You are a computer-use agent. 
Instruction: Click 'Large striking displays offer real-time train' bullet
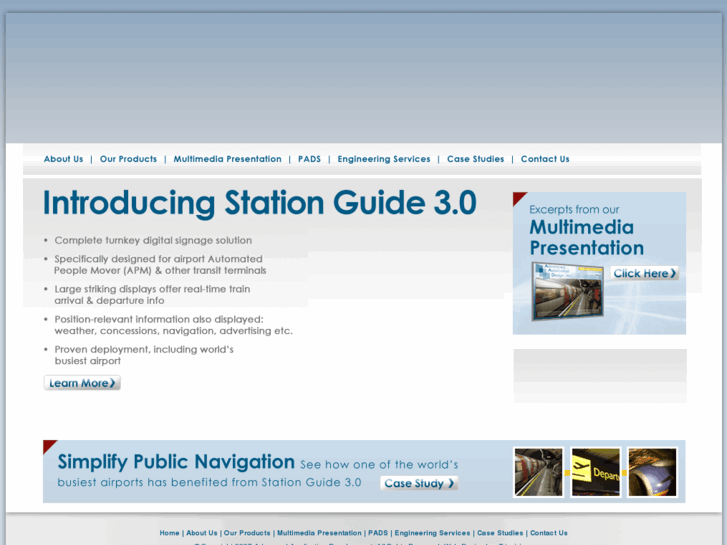(152, 289)
